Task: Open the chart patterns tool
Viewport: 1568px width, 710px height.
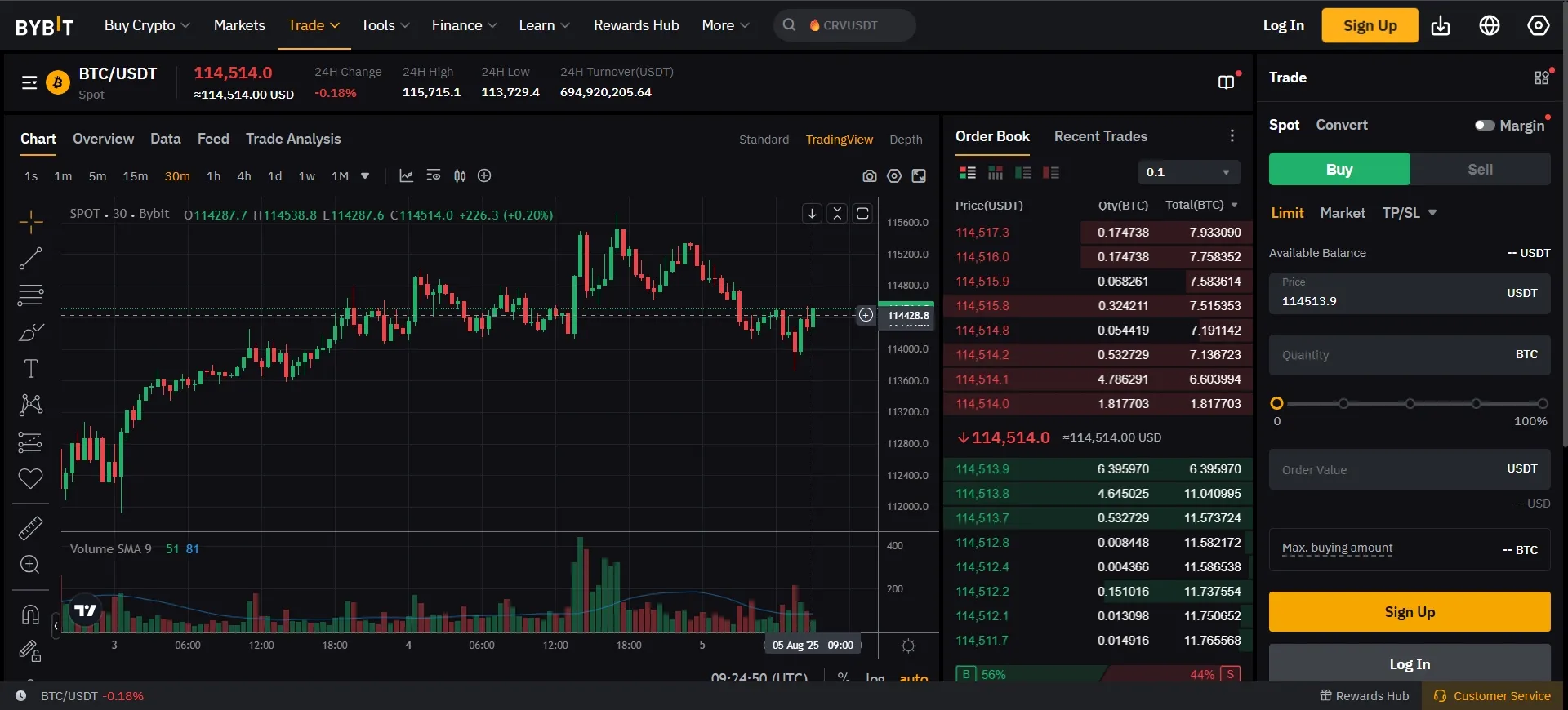Action: (31, 405)
